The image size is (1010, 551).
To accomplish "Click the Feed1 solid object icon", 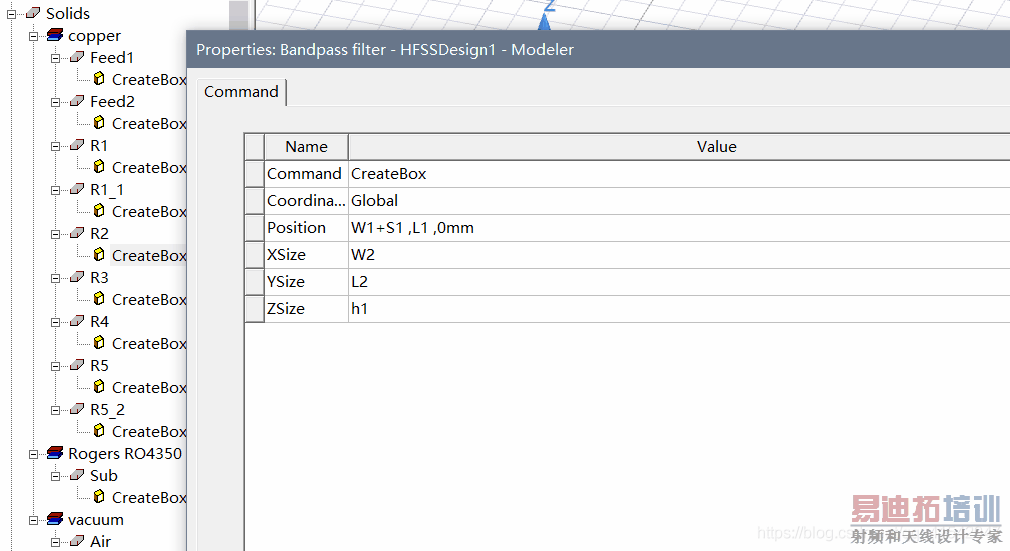I will pyautogui.click(x=77, y=58).
